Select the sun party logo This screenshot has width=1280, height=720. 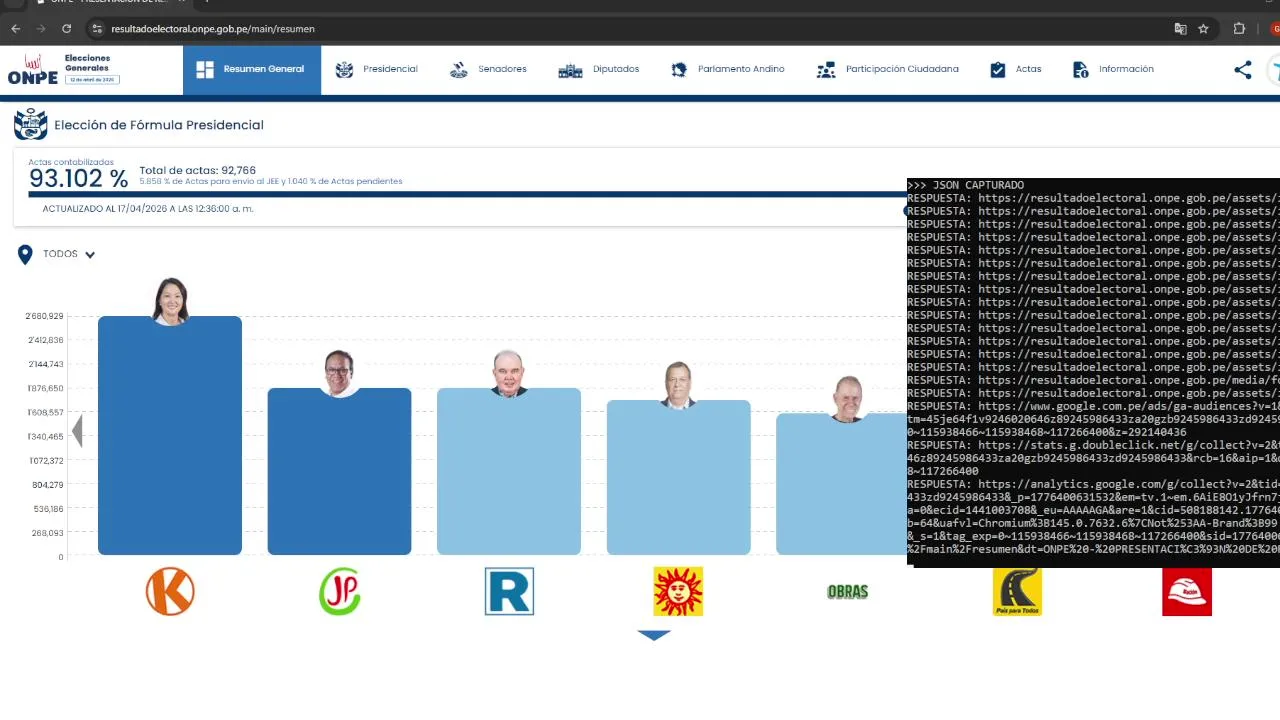[678, 591]
